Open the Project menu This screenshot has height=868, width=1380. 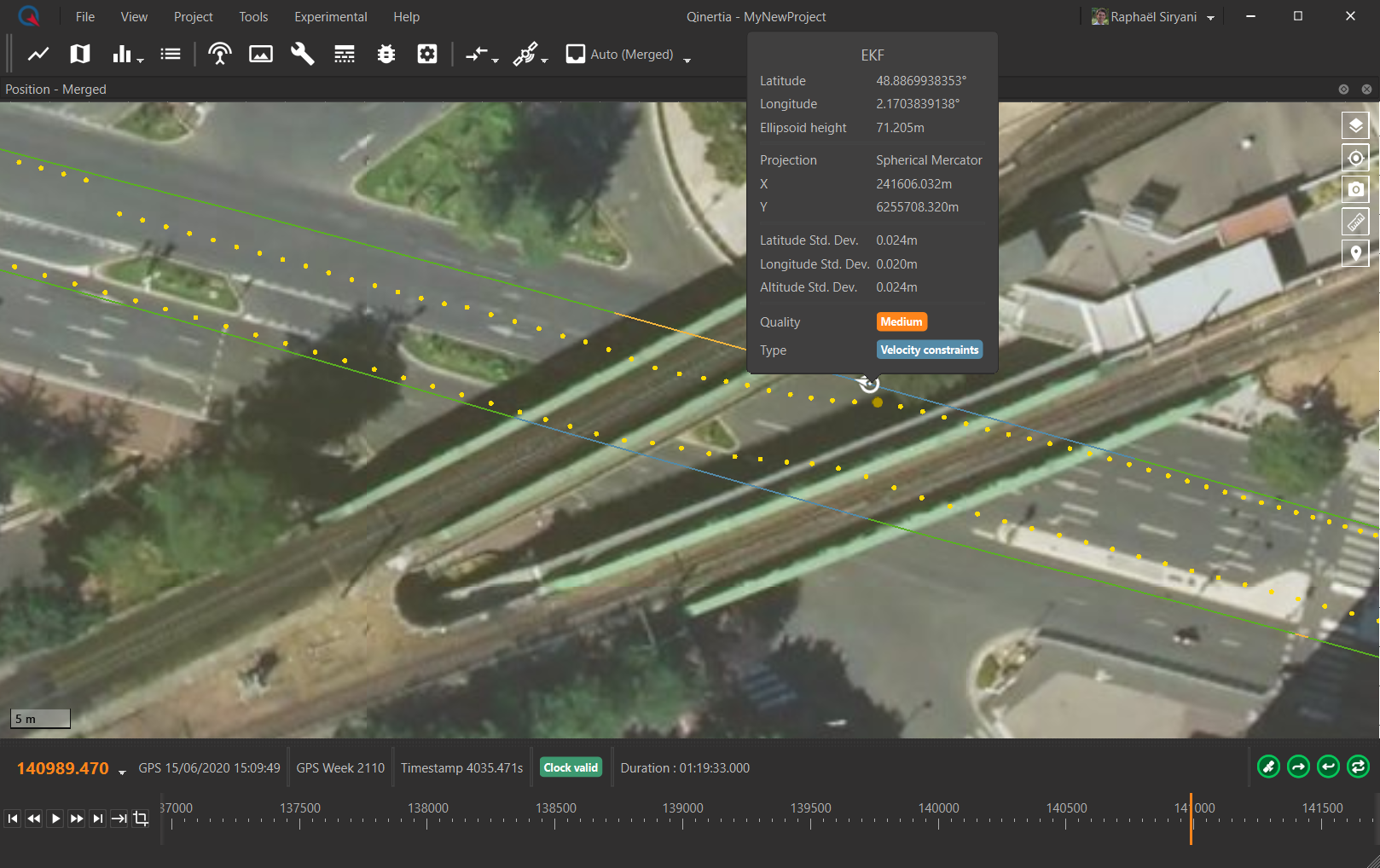click(193, 17)
